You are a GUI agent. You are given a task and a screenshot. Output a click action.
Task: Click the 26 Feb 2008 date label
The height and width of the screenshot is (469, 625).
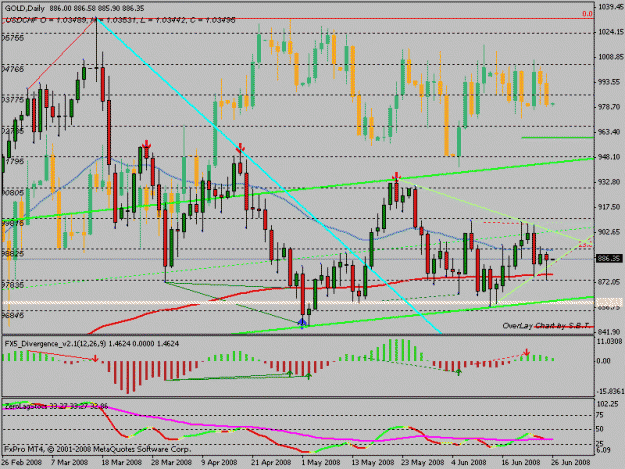pos(22,462)
